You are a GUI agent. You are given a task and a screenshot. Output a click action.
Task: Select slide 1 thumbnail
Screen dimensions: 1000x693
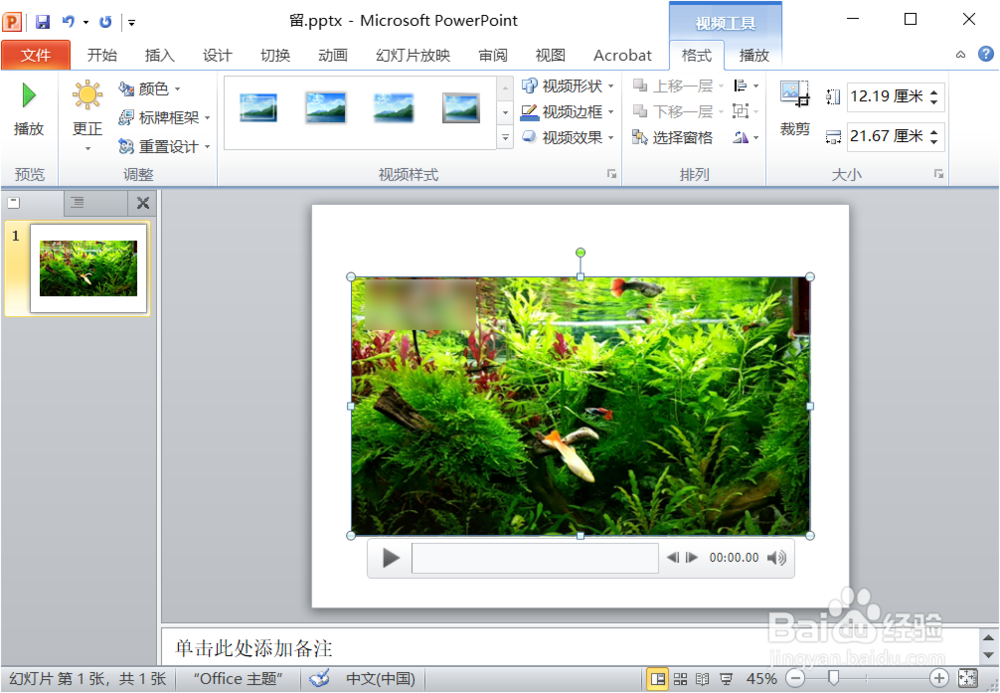88,268
